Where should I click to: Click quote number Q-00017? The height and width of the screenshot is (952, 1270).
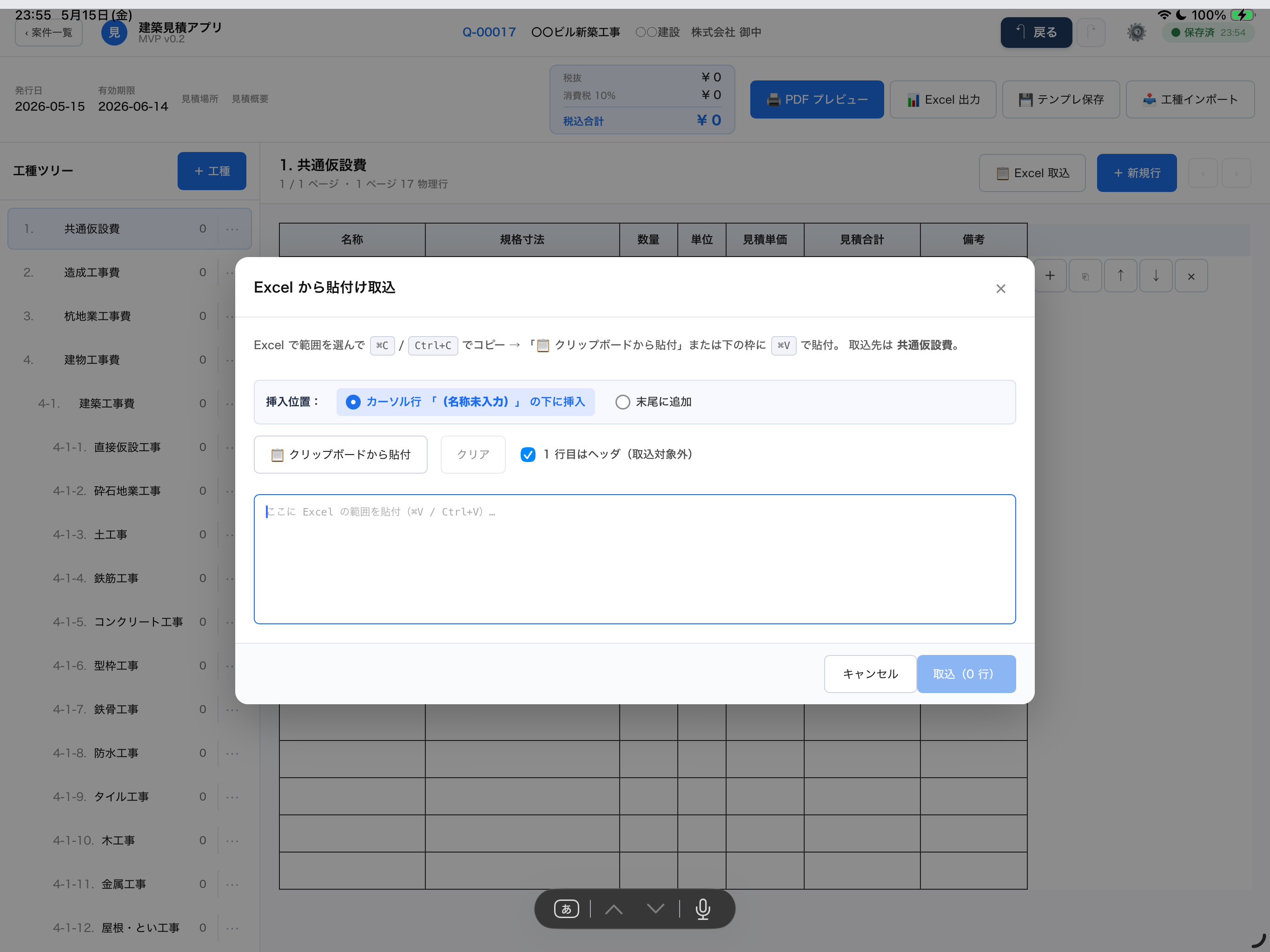[x=489, y=32]
